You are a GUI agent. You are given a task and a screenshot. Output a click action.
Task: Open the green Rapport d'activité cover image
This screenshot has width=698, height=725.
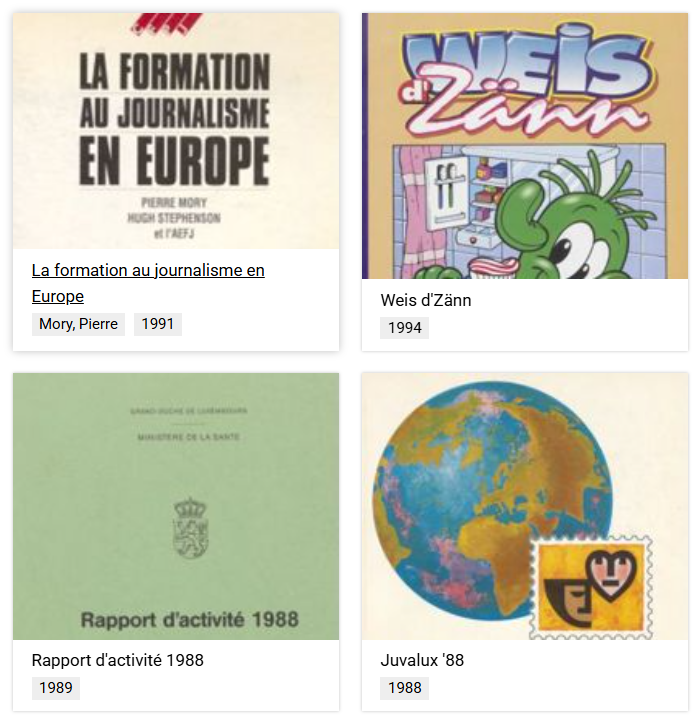tap(176, 506)
